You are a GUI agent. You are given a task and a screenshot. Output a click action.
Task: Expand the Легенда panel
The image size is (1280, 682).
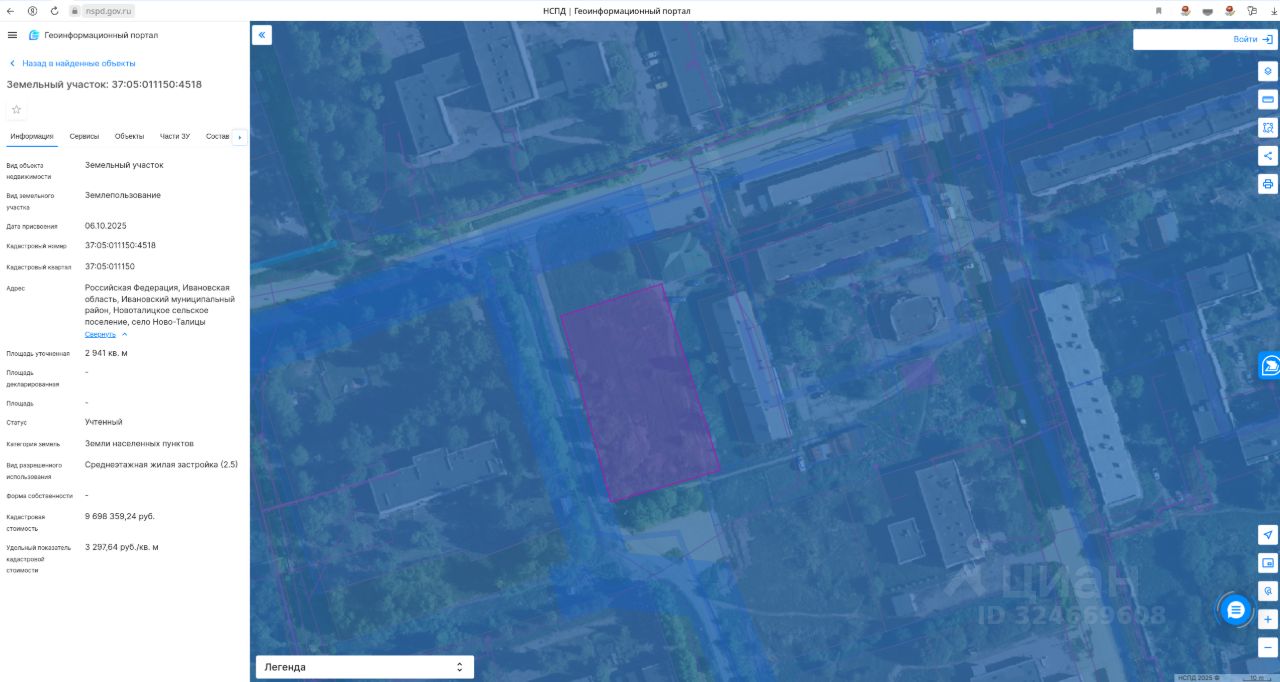coord(364,667)
